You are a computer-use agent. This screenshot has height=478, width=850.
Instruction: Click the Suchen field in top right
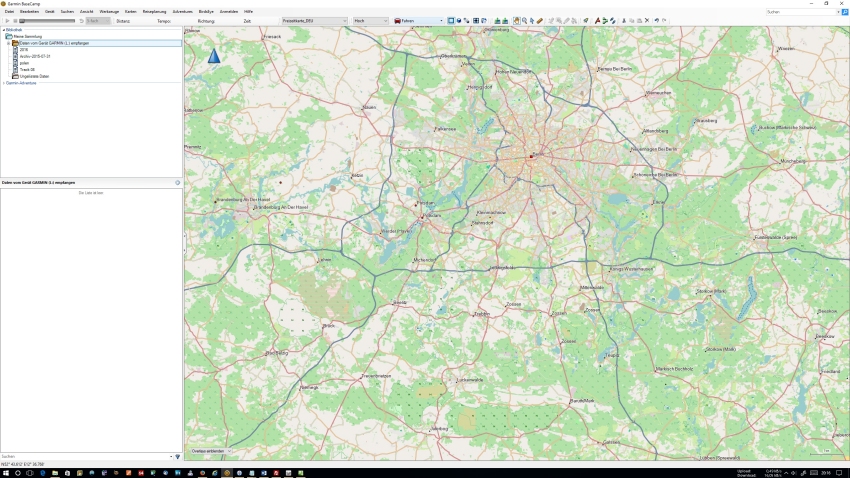802,12
